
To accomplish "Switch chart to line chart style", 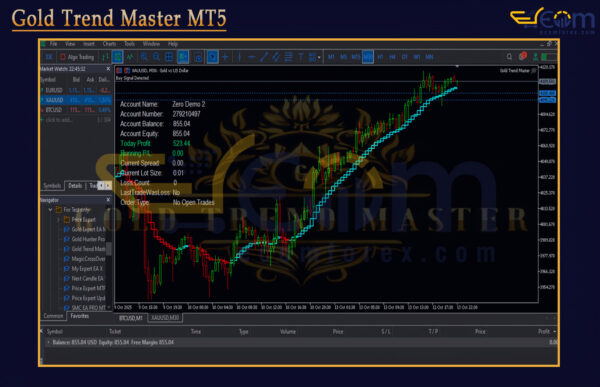I will pos(130,57).
